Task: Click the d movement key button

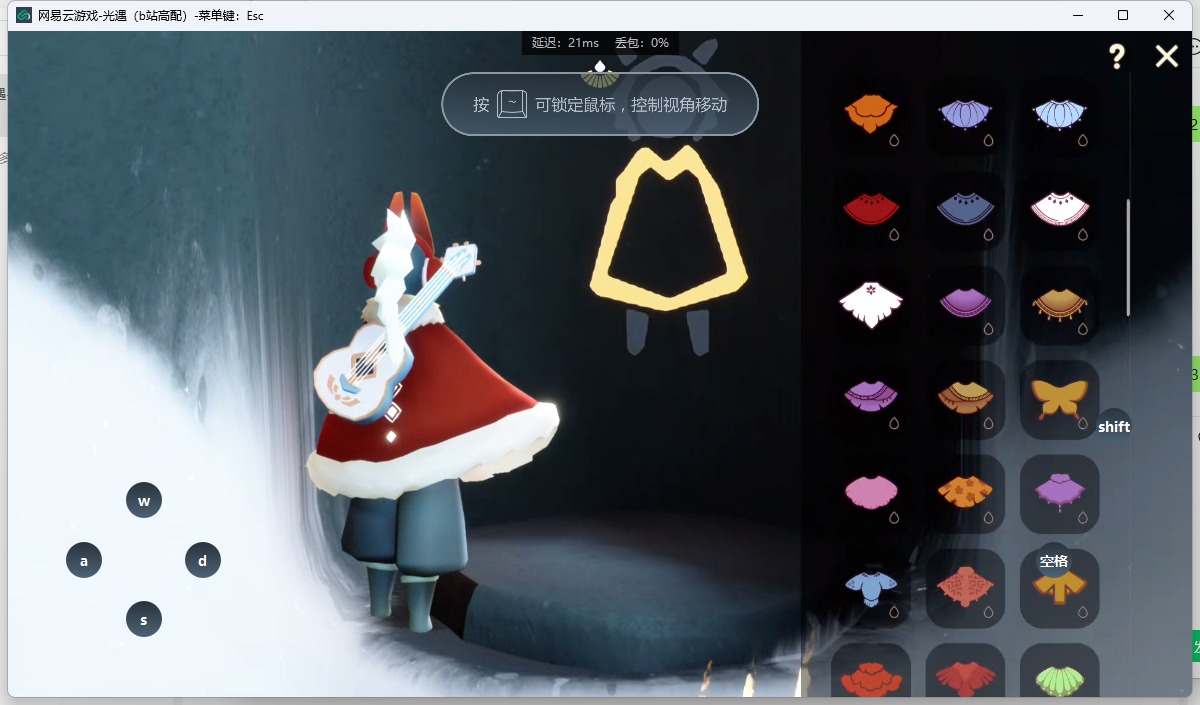Action: (x=203, y=561)
